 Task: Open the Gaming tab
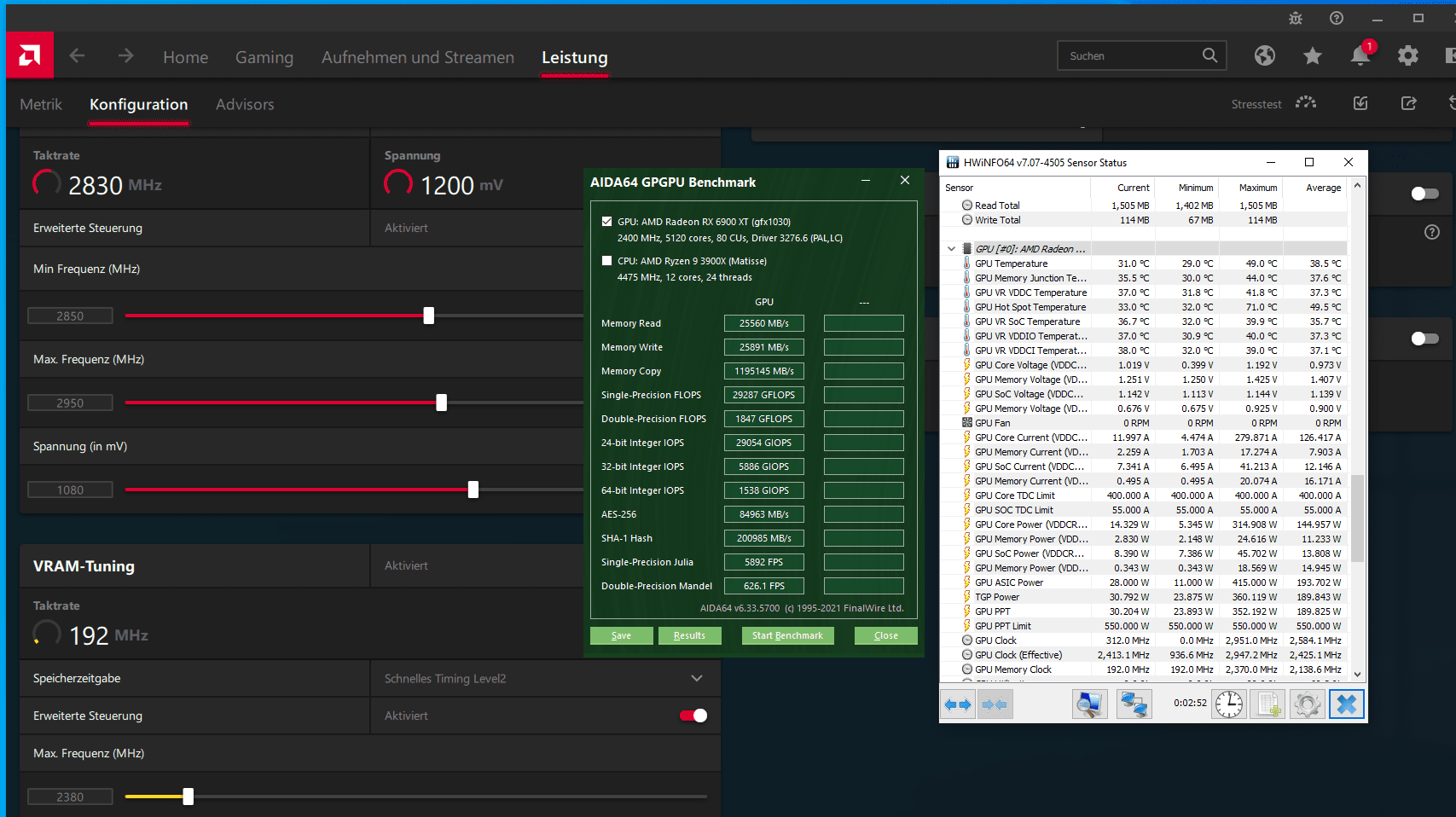264,57
